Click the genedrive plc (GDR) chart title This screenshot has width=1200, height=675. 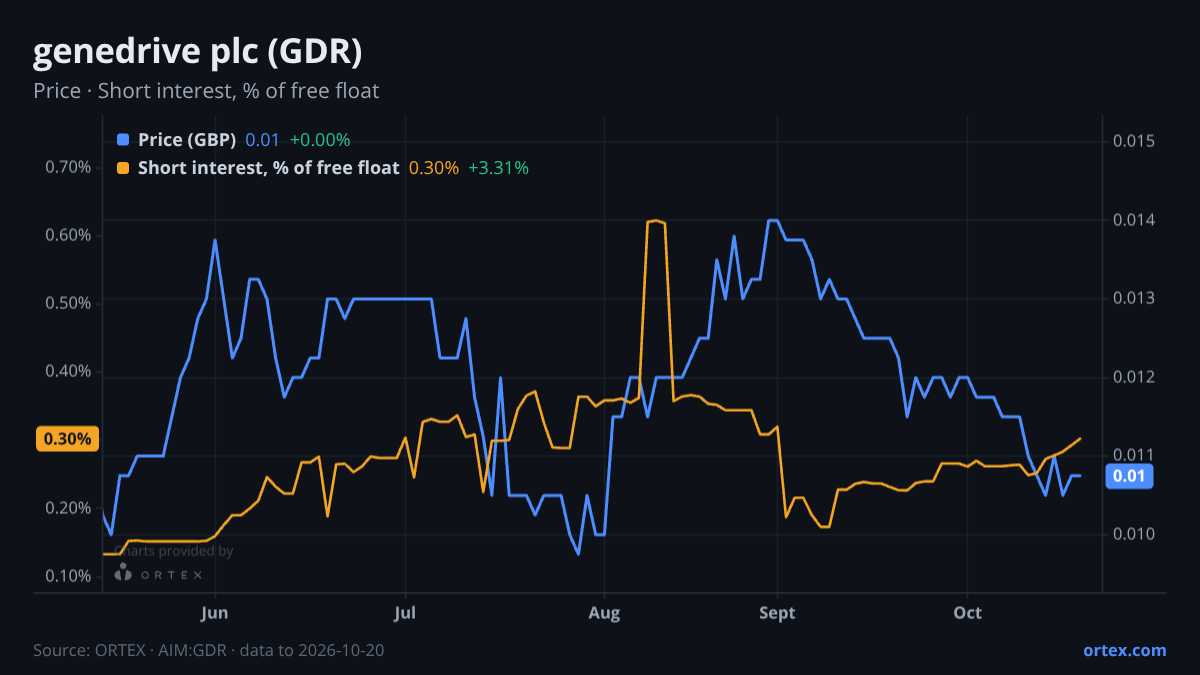[x=197, y=52]
